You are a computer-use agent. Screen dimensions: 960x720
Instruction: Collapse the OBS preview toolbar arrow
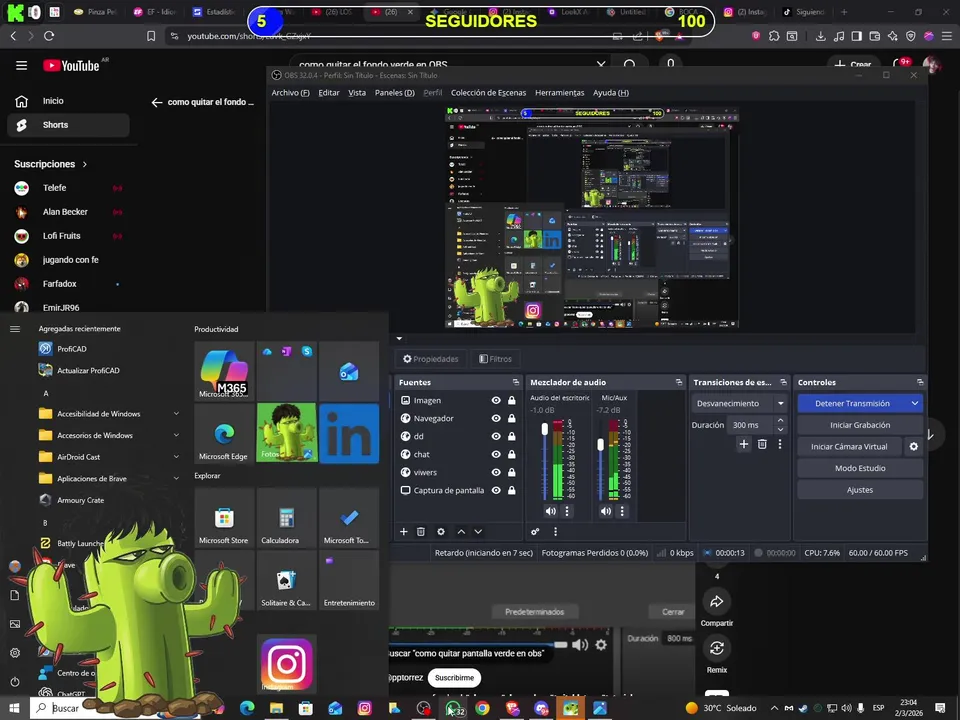tap(399, 339)
